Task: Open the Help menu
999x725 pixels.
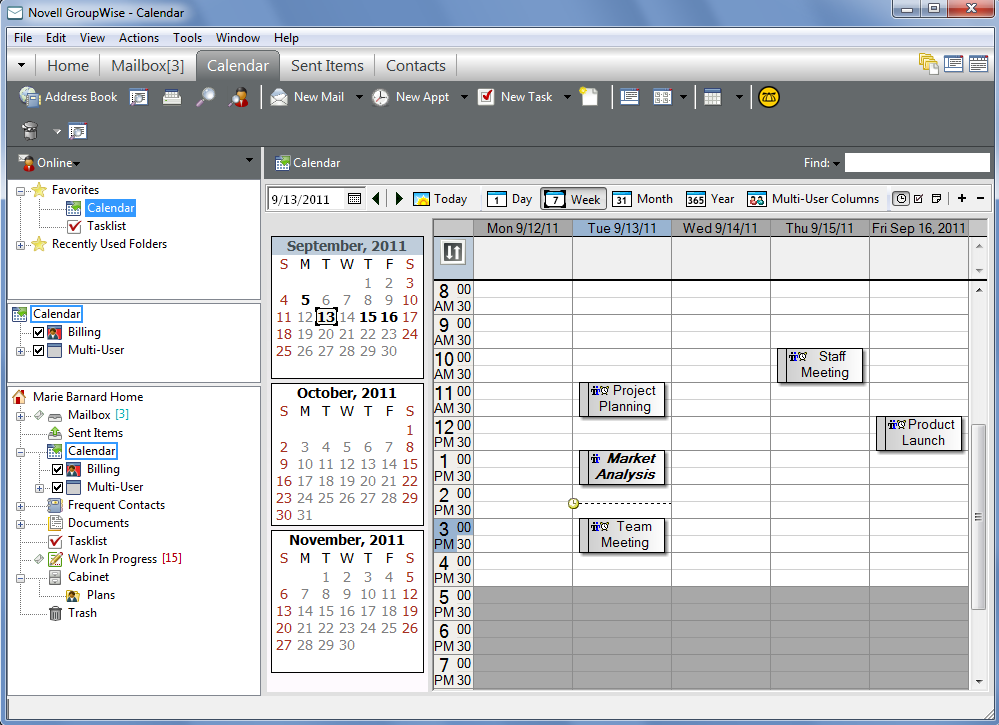Action: (x=286, y=38)
